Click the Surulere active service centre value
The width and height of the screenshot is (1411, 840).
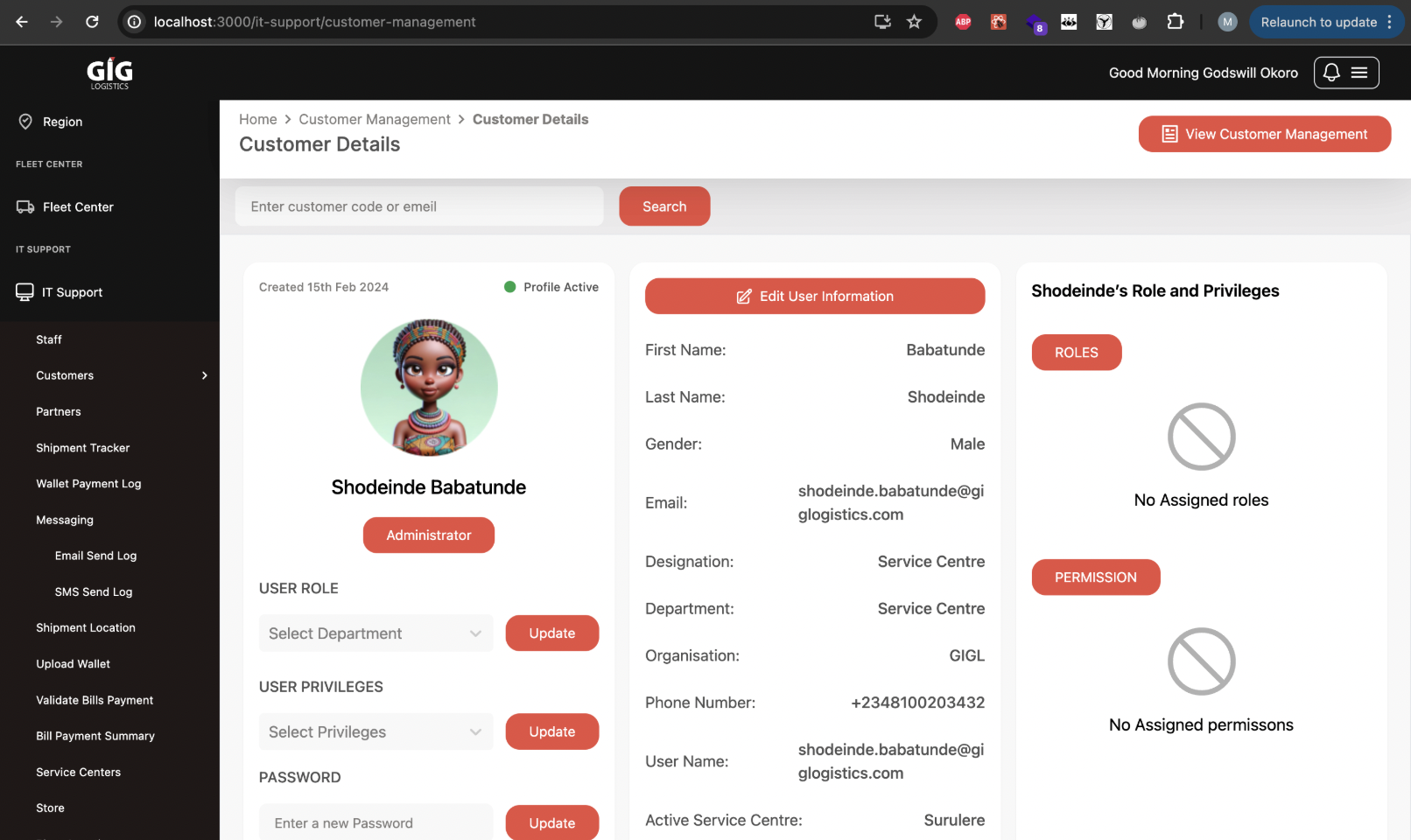954,820
